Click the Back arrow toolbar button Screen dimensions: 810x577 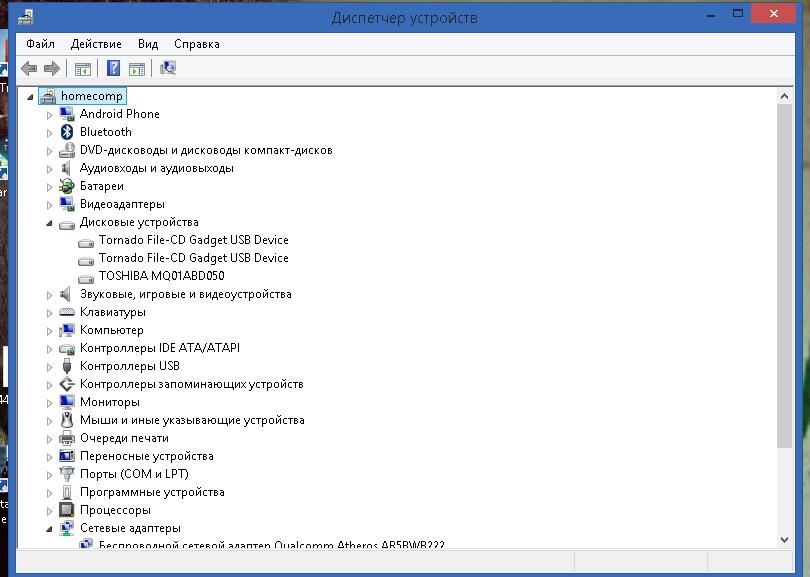coord(29,68)
